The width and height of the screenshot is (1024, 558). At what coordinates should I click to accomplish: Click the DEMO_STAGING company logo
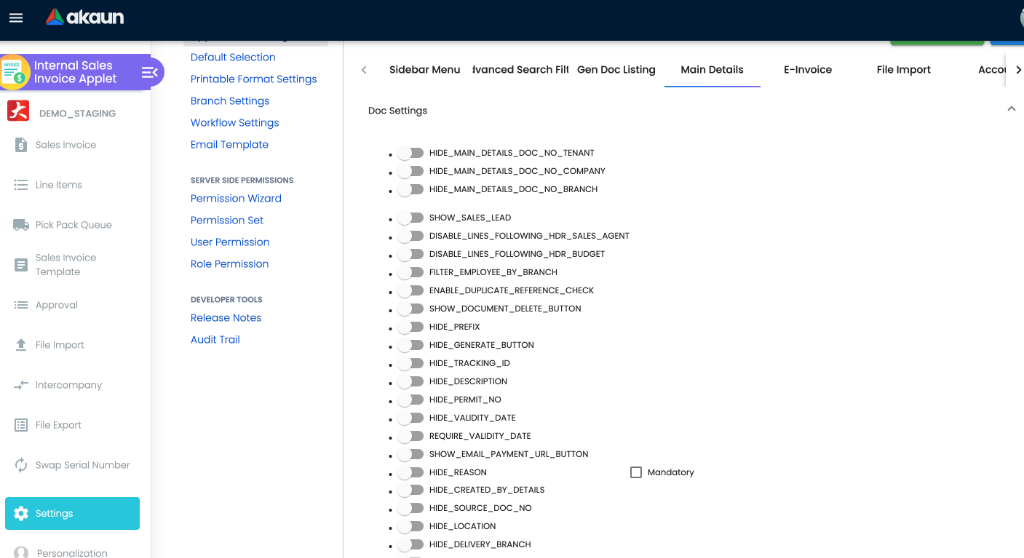(x=18, y=112)
